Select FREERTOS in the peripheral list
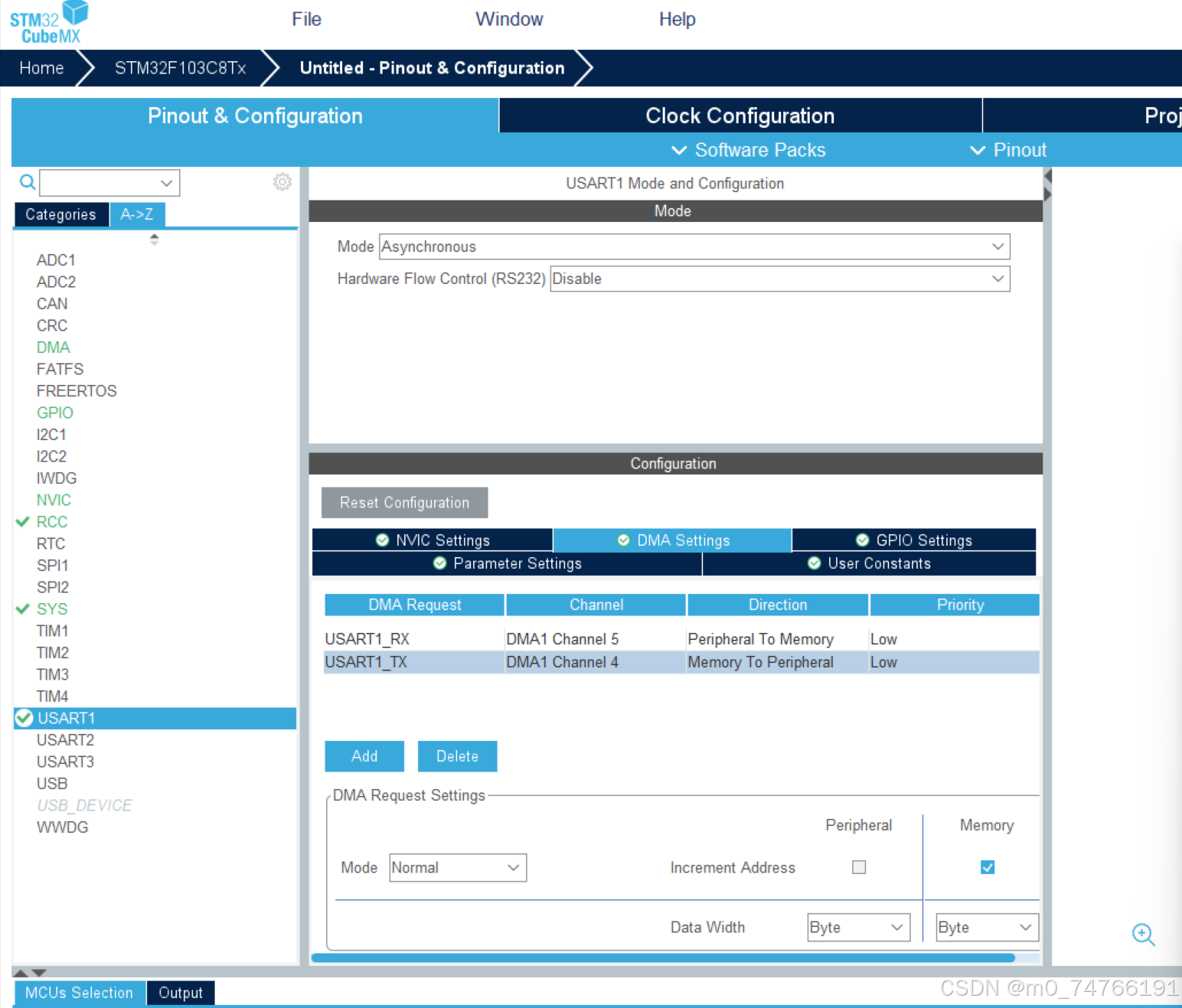Screen dimensions: 1182x1008 [77, 391]
